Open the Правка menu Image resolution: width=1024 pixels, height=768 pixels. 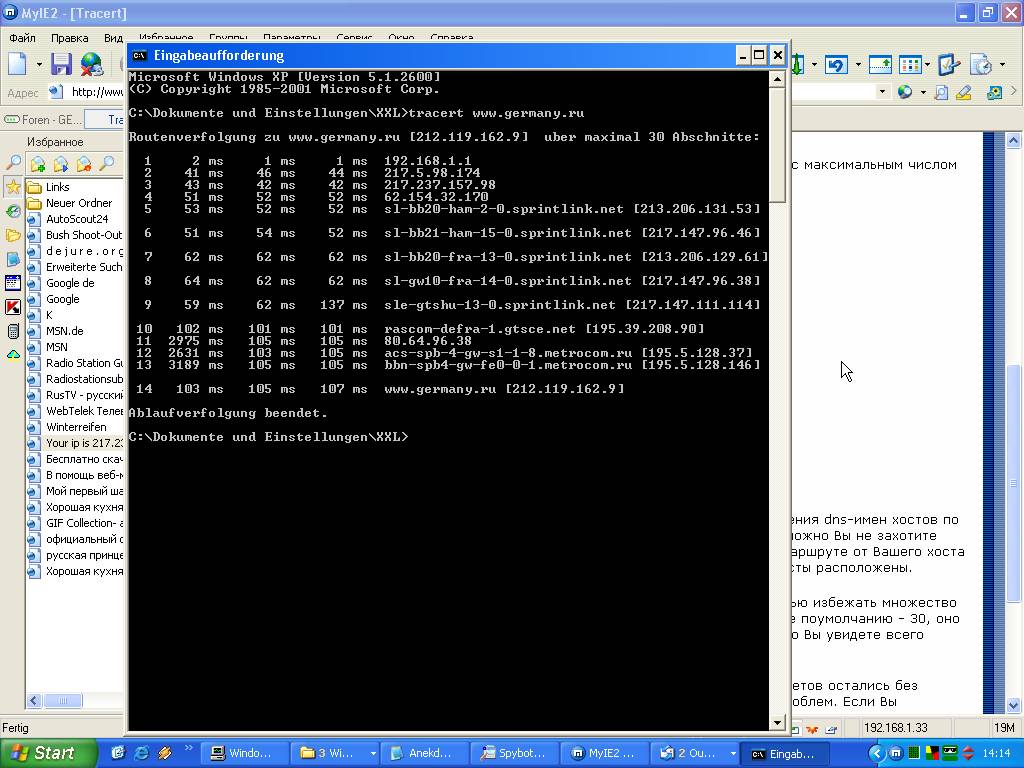[x=69, y=38]
